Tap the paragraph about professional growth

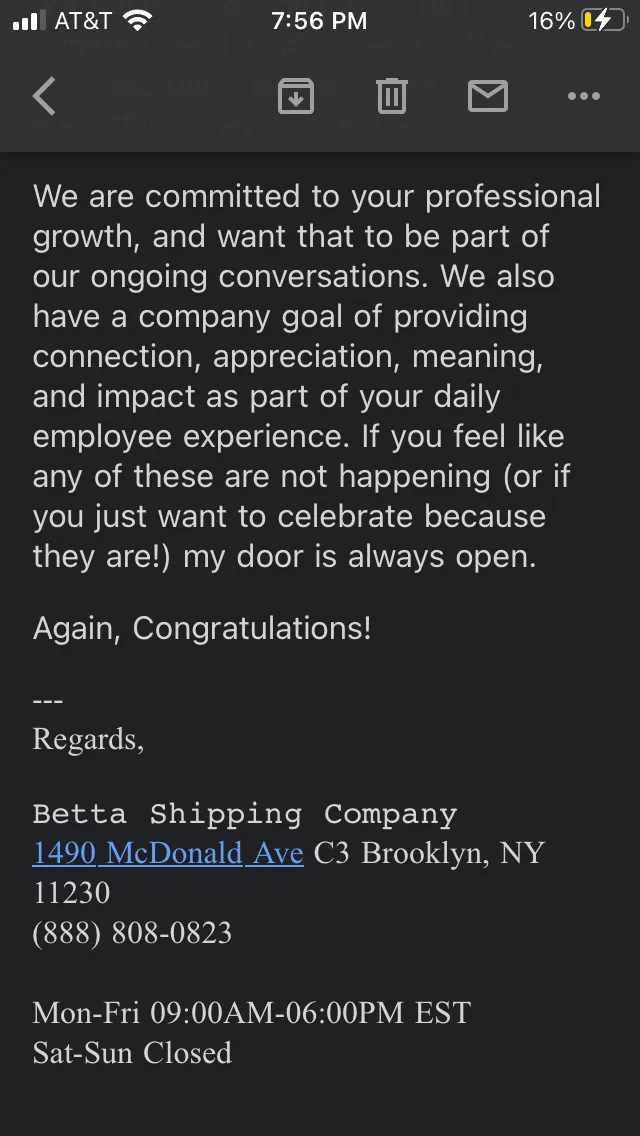coord(317,376)
